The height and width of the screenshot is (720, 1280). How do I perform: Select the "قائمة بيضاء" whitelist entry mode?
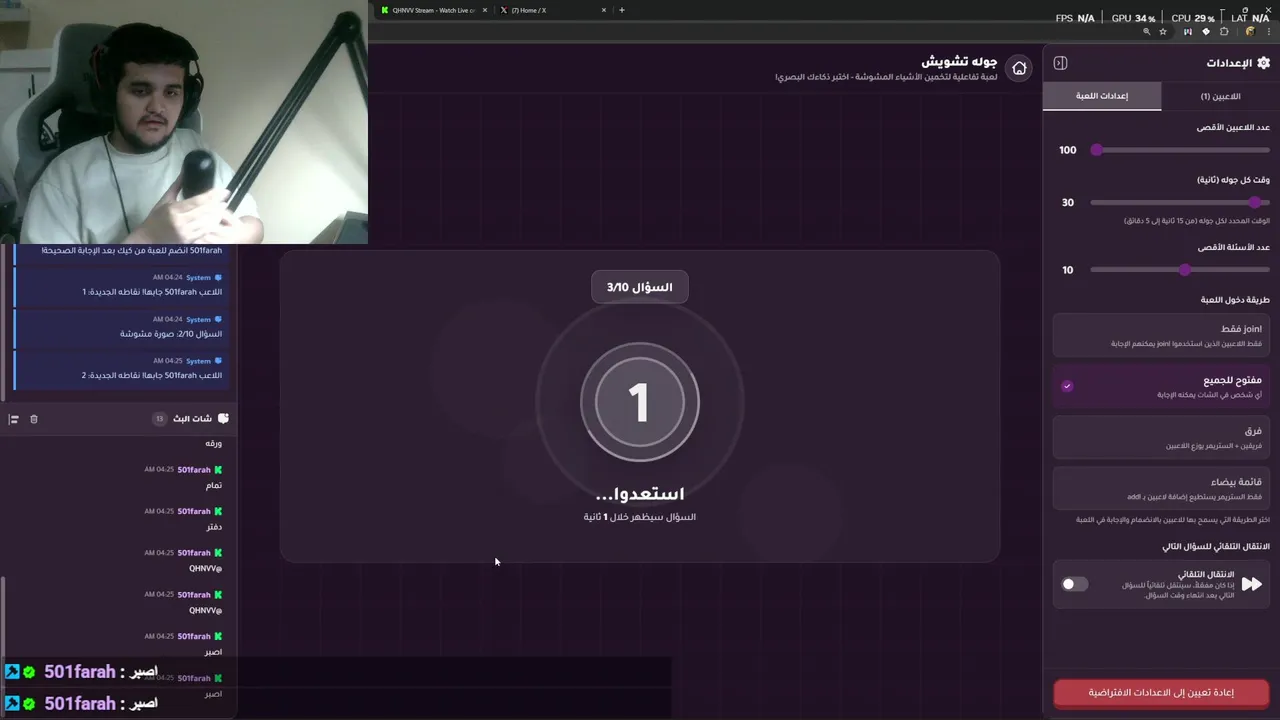pyautogui.click(x=1161, y=488)
